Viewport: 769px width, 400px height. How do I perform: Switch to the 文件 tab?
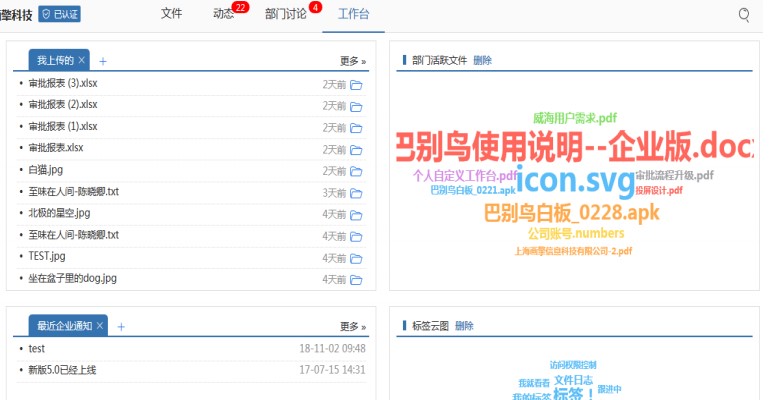click(x=171, y=14)
